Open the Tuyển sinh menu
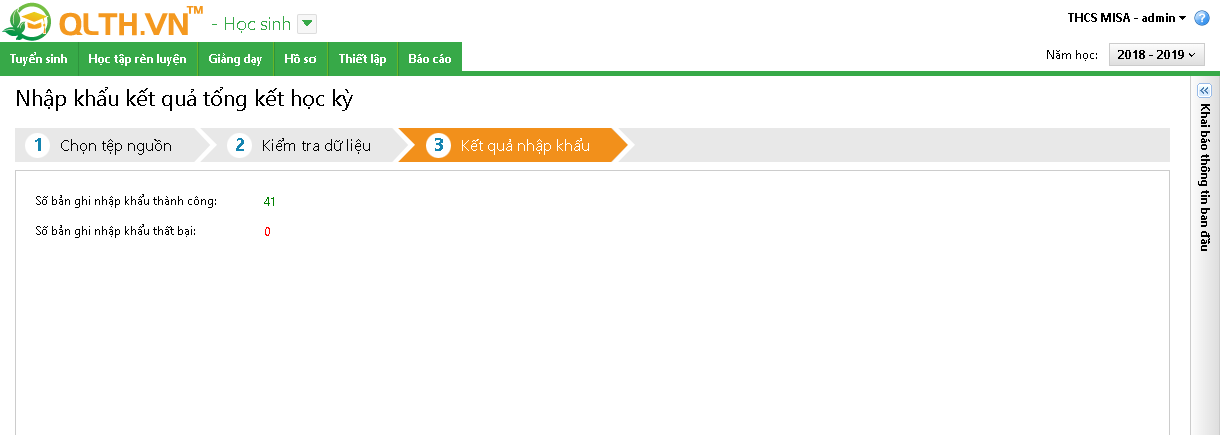Viewport: 1220px width, 435px height. (x=38, y=59)
